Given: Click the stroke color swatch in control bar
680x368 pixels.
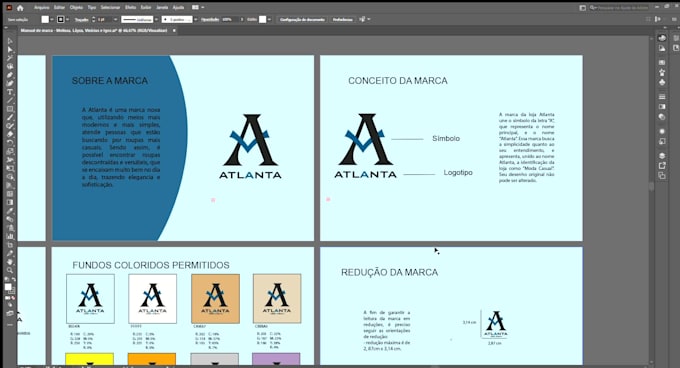Looking at the screenshot, I should click(x=61, y=20).
